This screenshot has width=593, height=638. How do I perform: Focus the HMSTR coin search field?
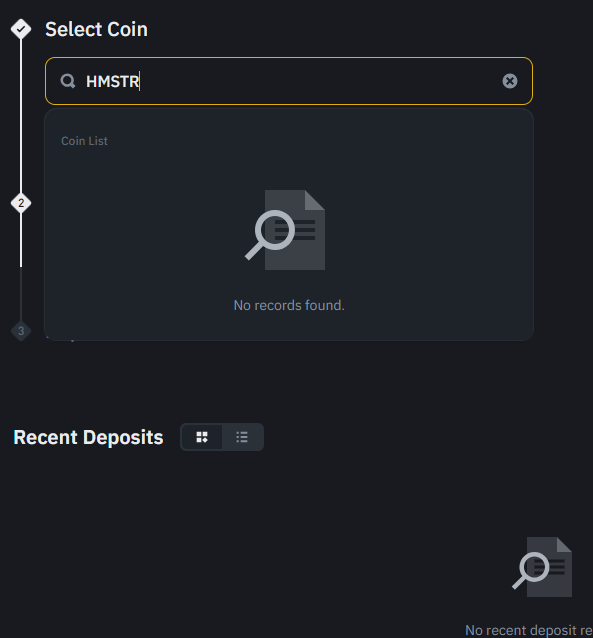click(x=289, y=81)
